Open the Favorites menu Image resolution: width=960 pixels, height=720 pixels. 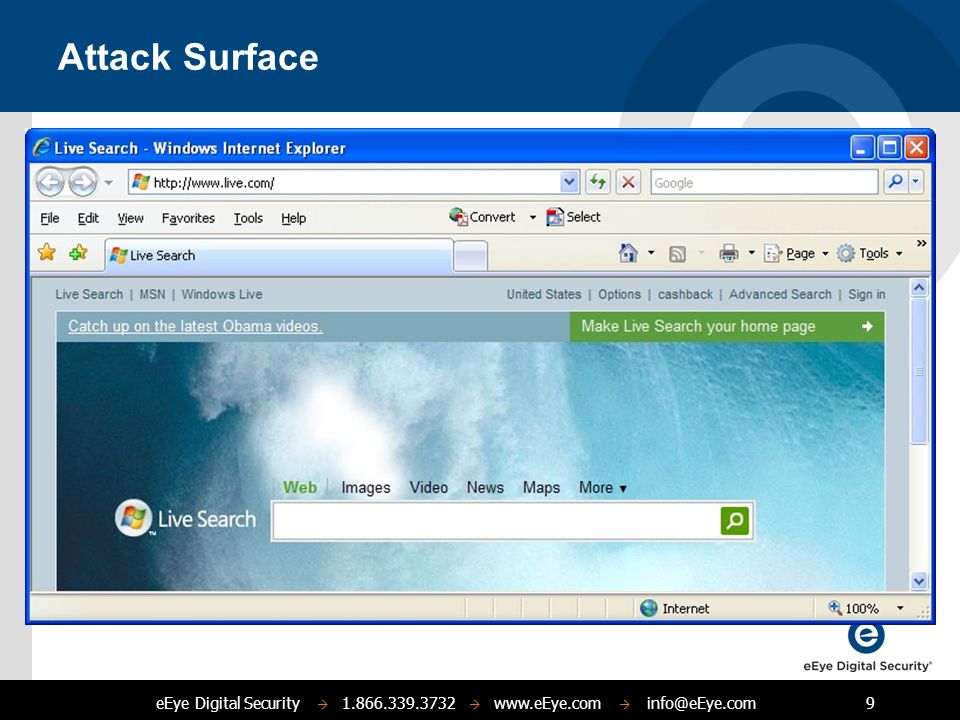188,218
